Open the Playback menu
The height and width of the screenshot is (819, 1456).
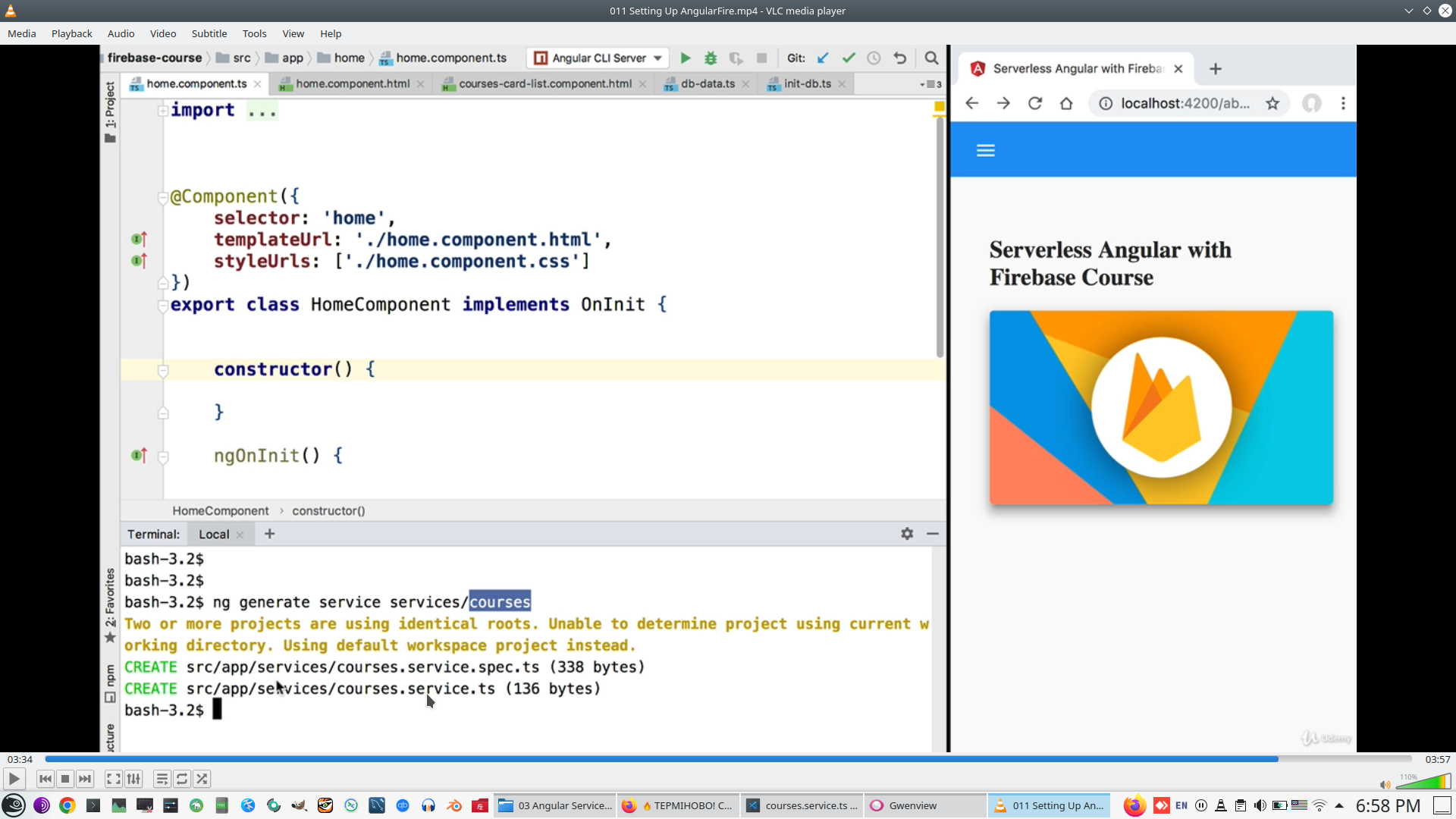point(71,33)
